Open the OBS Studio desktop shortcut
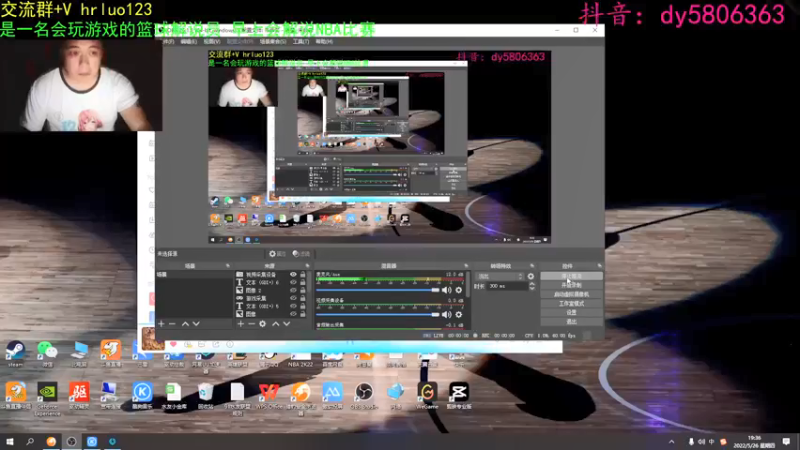 [x=364, y=396]
